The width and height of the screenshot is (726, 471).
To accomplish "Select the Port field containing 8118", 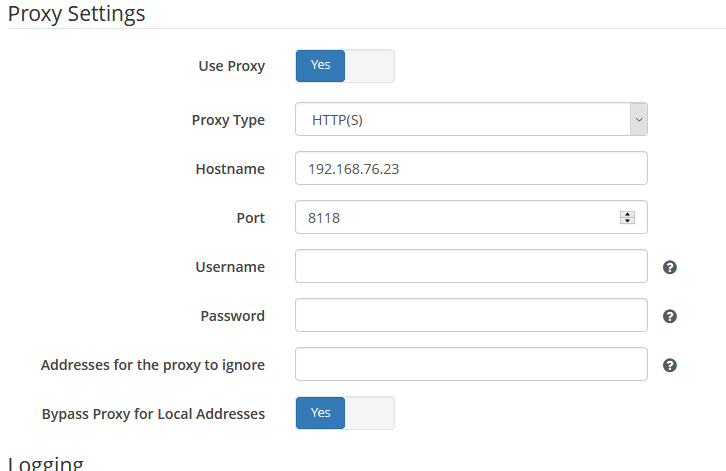I will [x=471, y=217].
